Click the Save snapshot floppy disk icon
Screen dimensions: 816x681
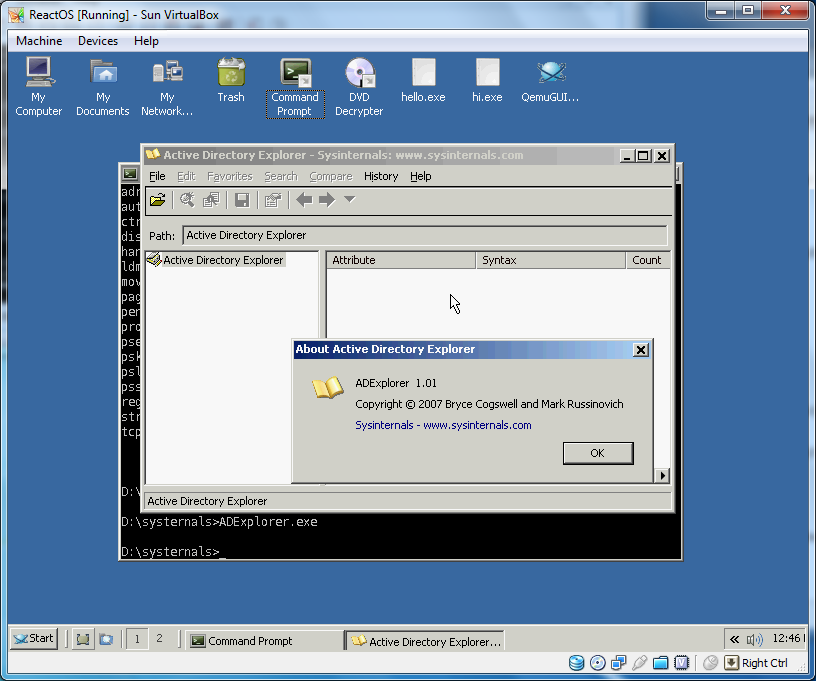[x=242, y=200]
